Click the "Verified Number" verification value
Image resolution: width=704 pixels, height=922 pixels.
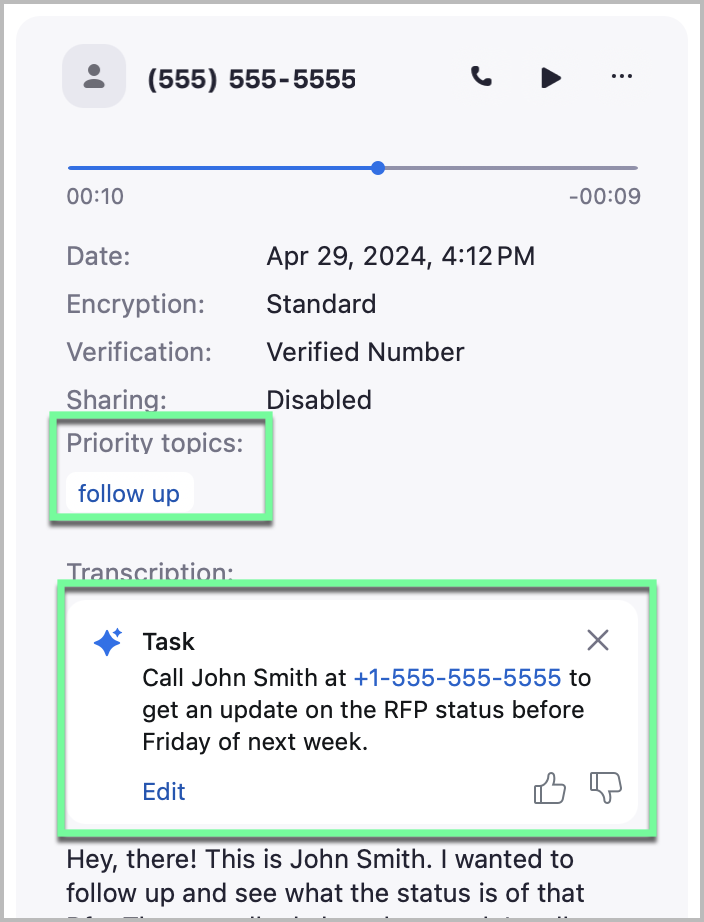click(x=365, y=352)
